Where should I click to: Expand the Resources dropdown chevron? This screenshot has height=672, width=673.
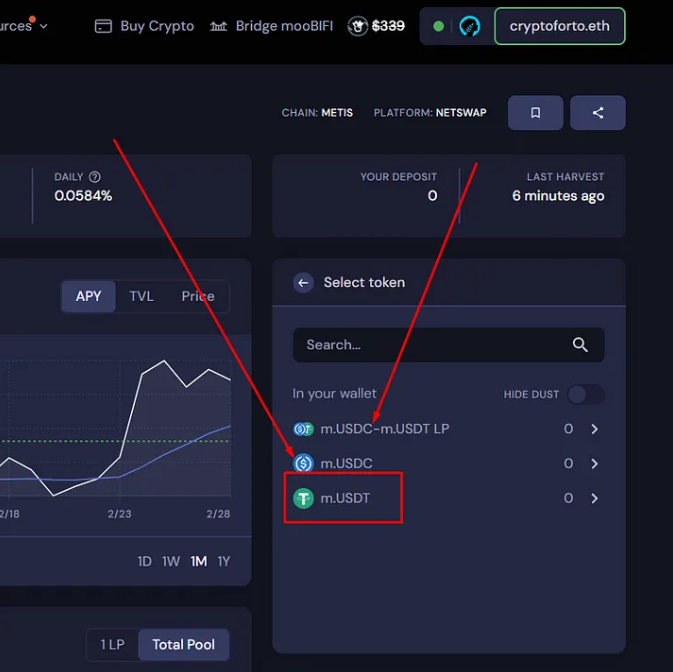click(43, 26)
